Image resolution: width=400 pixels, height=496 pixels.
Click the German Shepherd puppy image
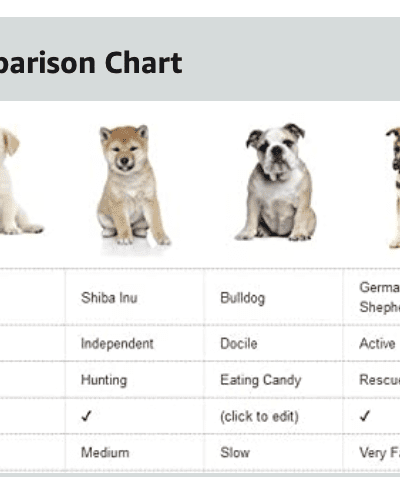(x=393, y=187)
